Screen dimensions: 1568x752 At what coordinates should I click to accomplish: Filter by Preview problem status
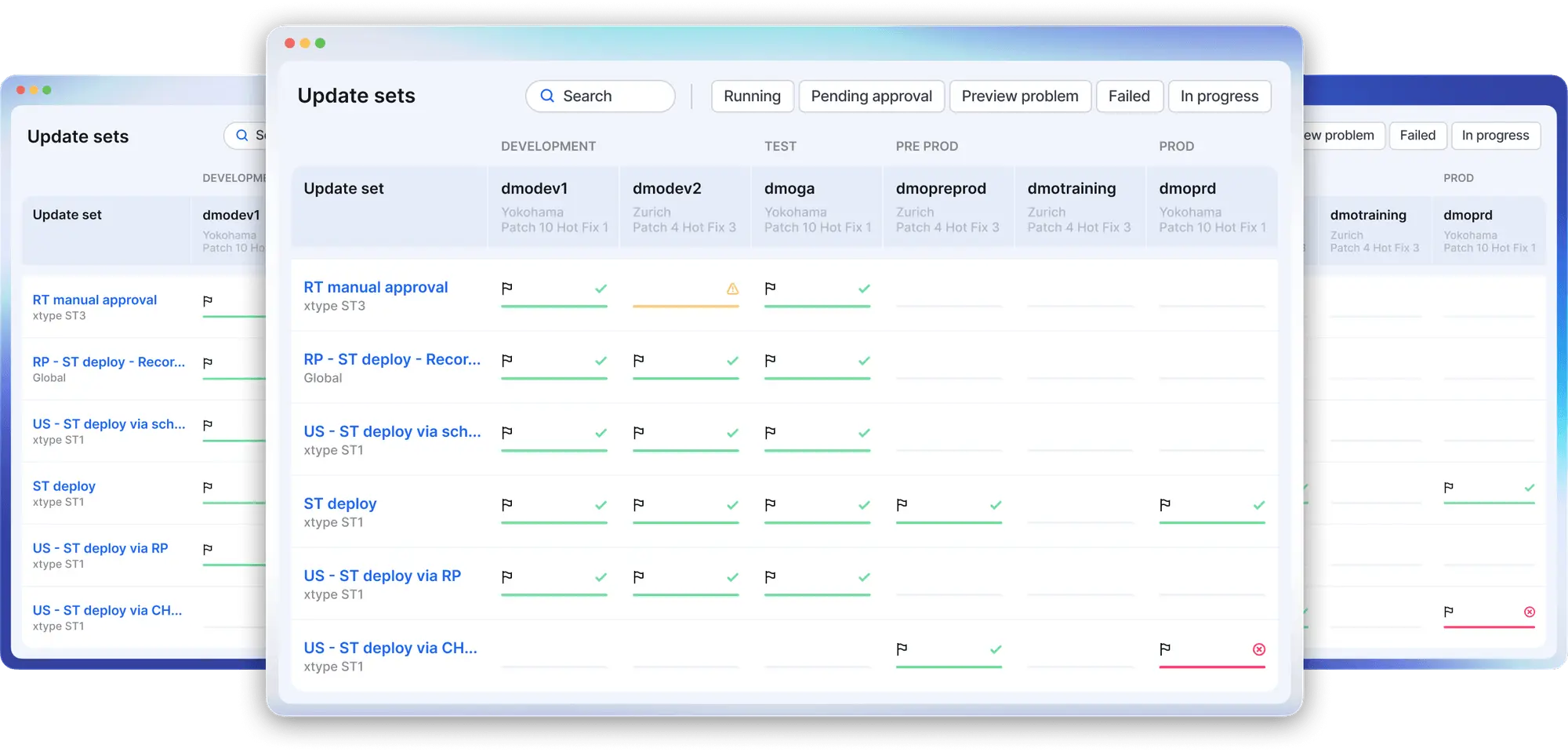(x=1020, y=96)
